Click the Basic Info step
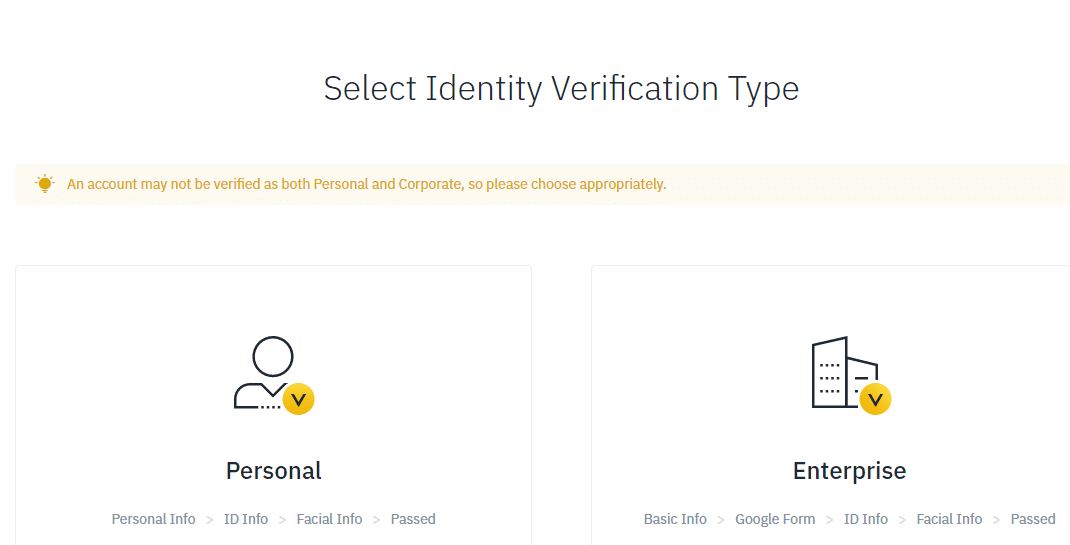The image size is (1070, 545). [x=675, y=519]
